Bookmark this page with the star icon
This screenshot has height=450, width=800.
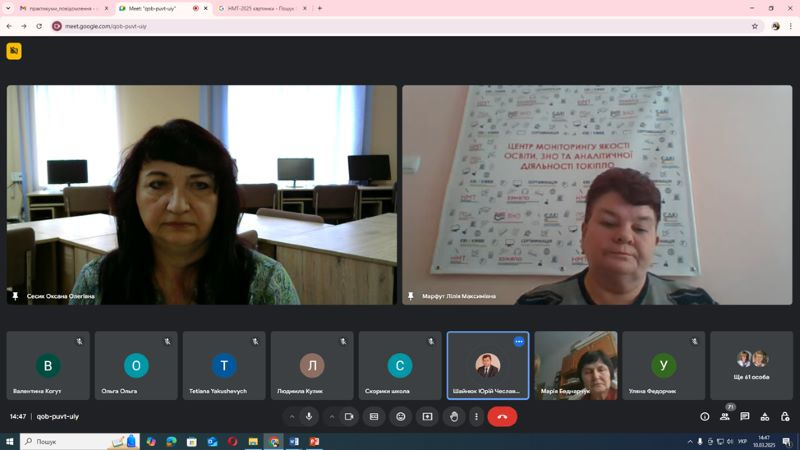click(755, 26)
